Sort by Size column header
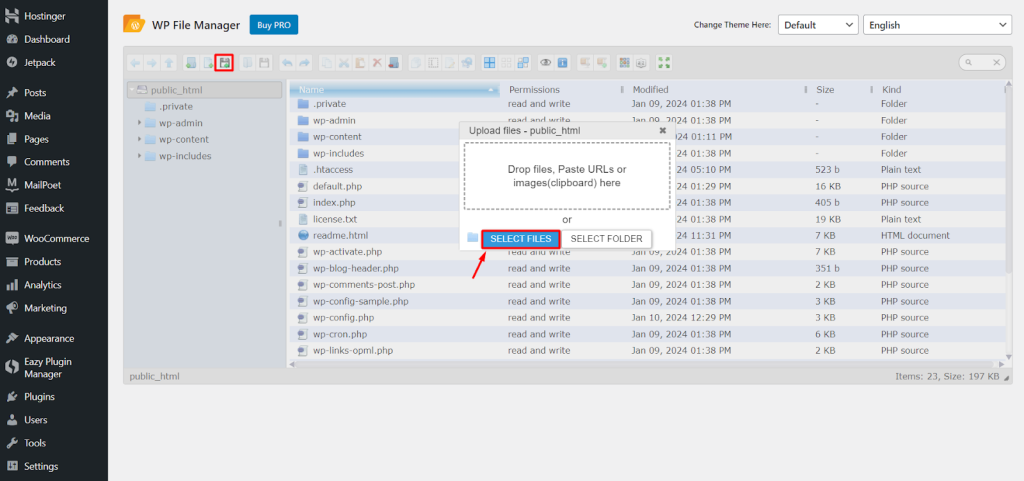 click(x=841, y=89)
